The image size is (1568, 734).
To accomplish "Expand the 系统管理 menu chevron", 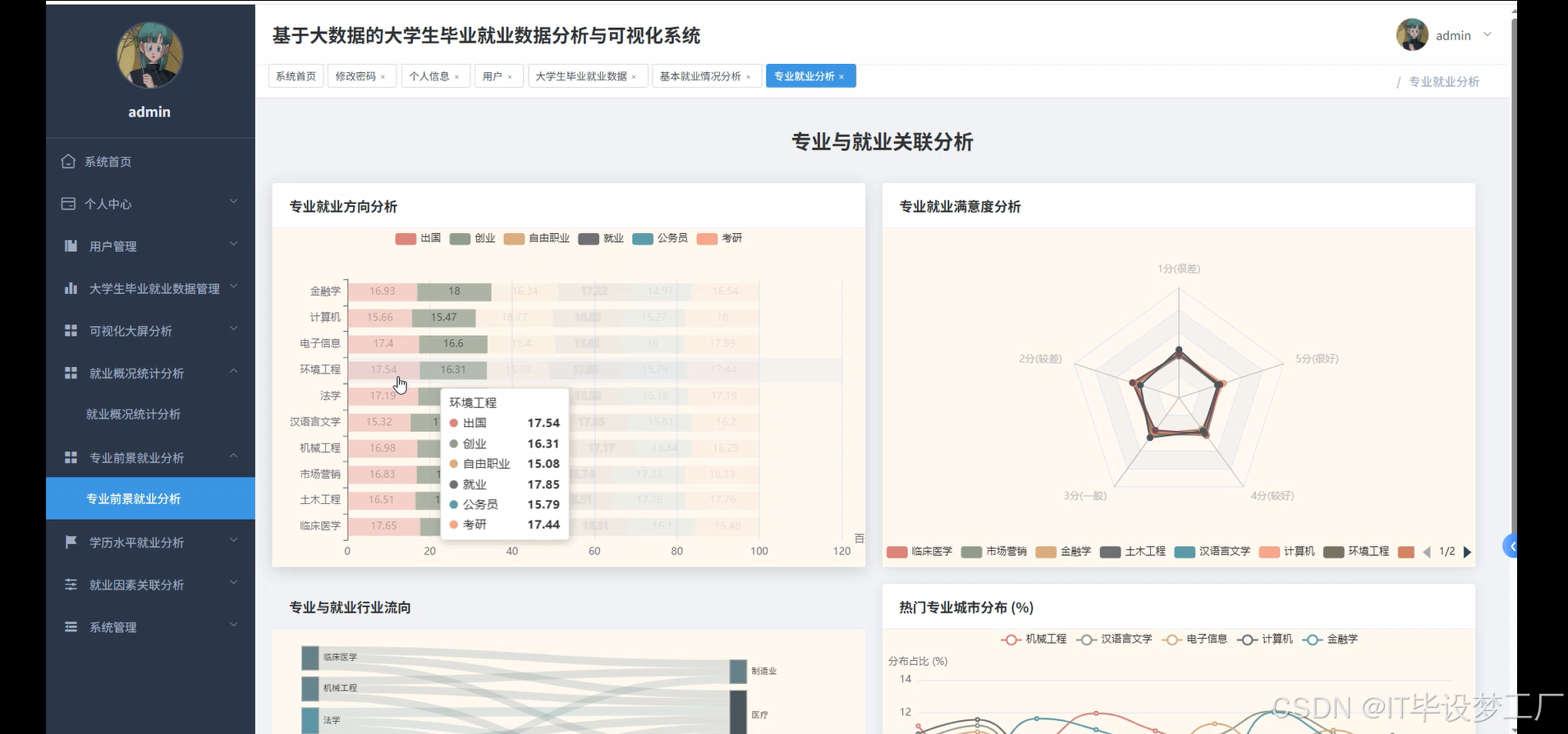I will [x=233, y=625].
